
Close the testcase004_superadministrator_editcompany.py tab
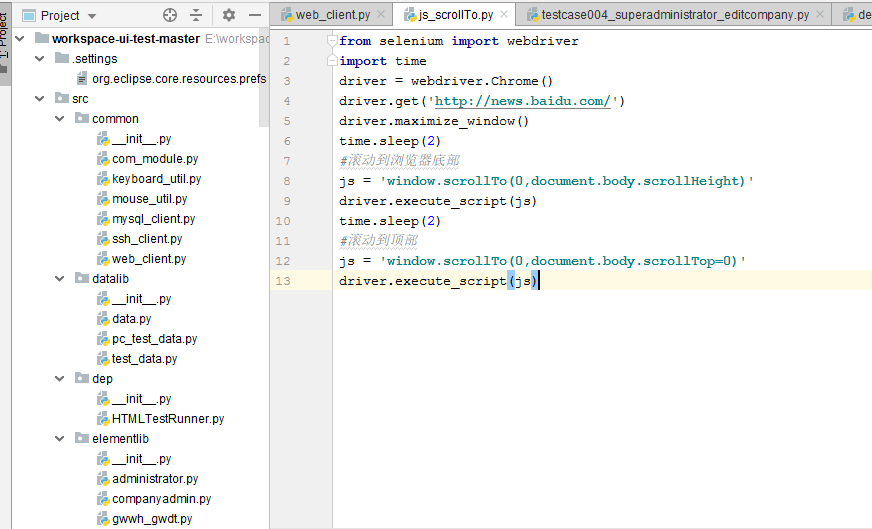click(821, 15)
